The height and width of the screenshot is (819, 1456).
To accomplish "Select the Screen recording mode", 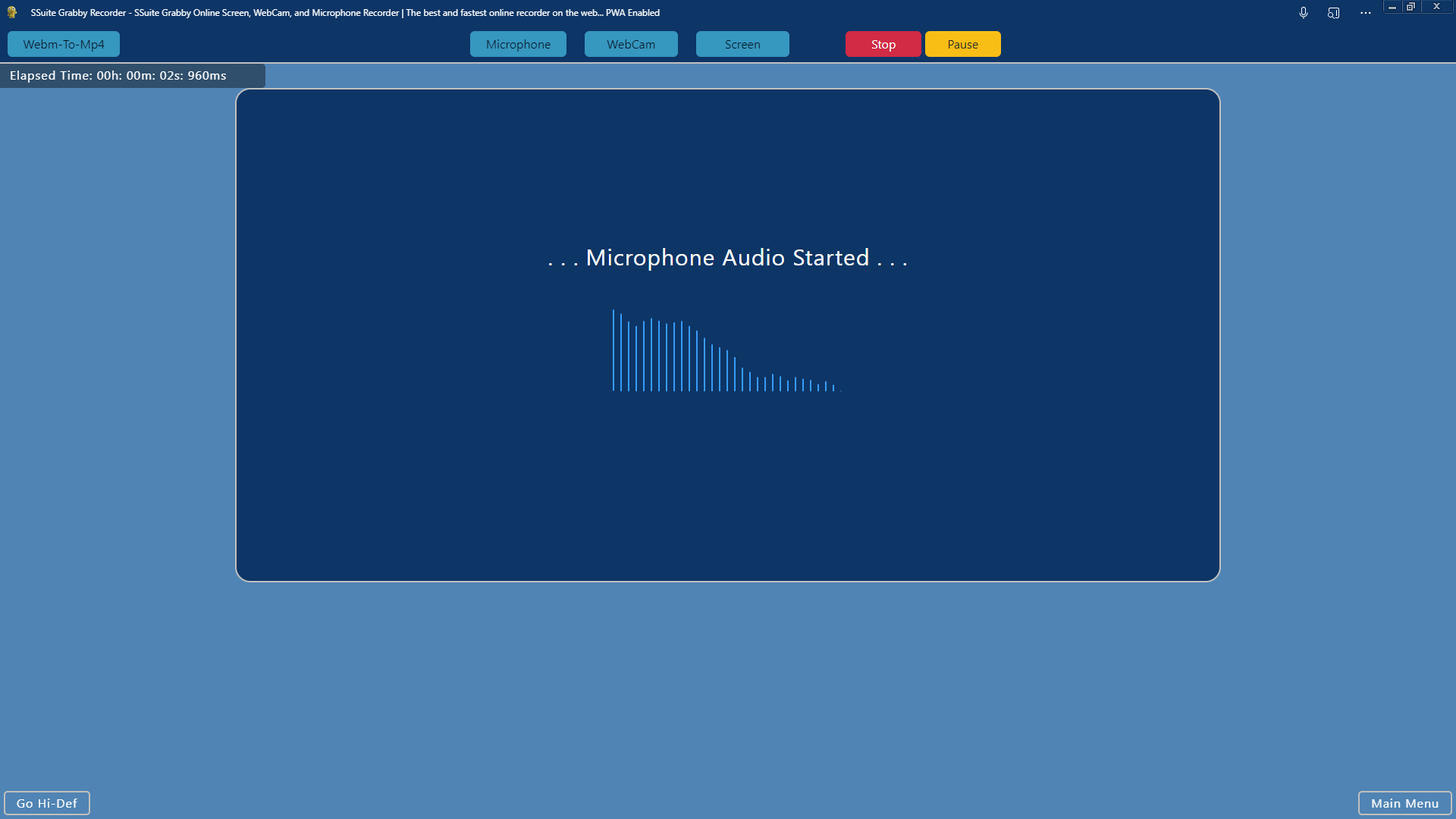I will coord(742,44).
